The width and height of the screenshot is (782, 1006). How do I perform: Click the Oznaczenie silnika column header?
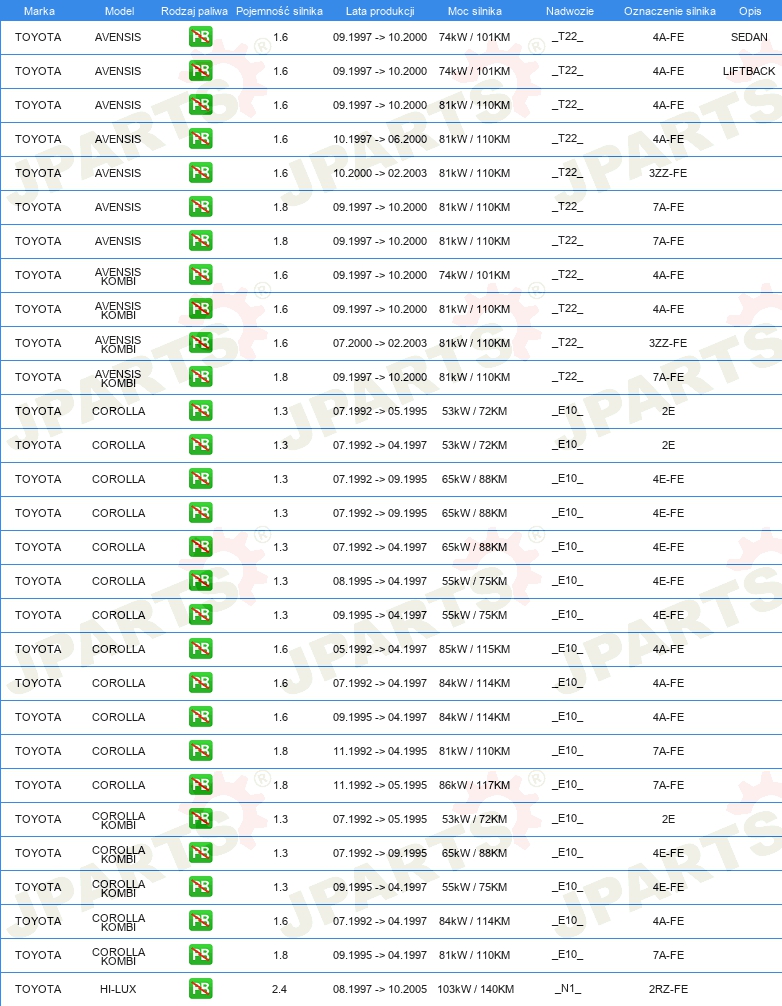(x=670, y=11)
